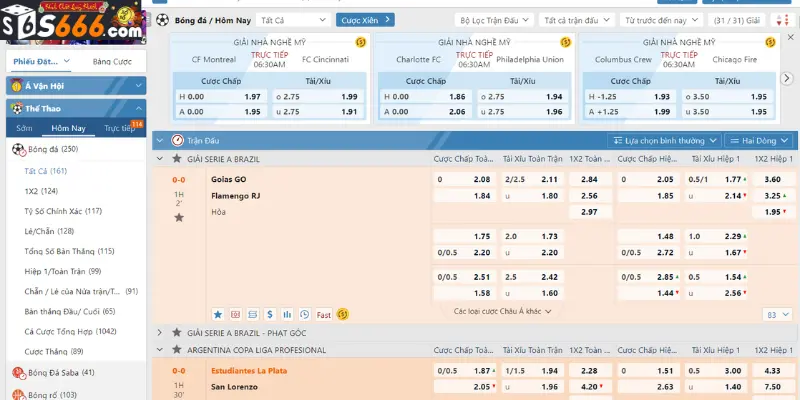Star the Giải Serie A Brazil league
The height and width of the screenshot is (400, 800).
(177, 159)
